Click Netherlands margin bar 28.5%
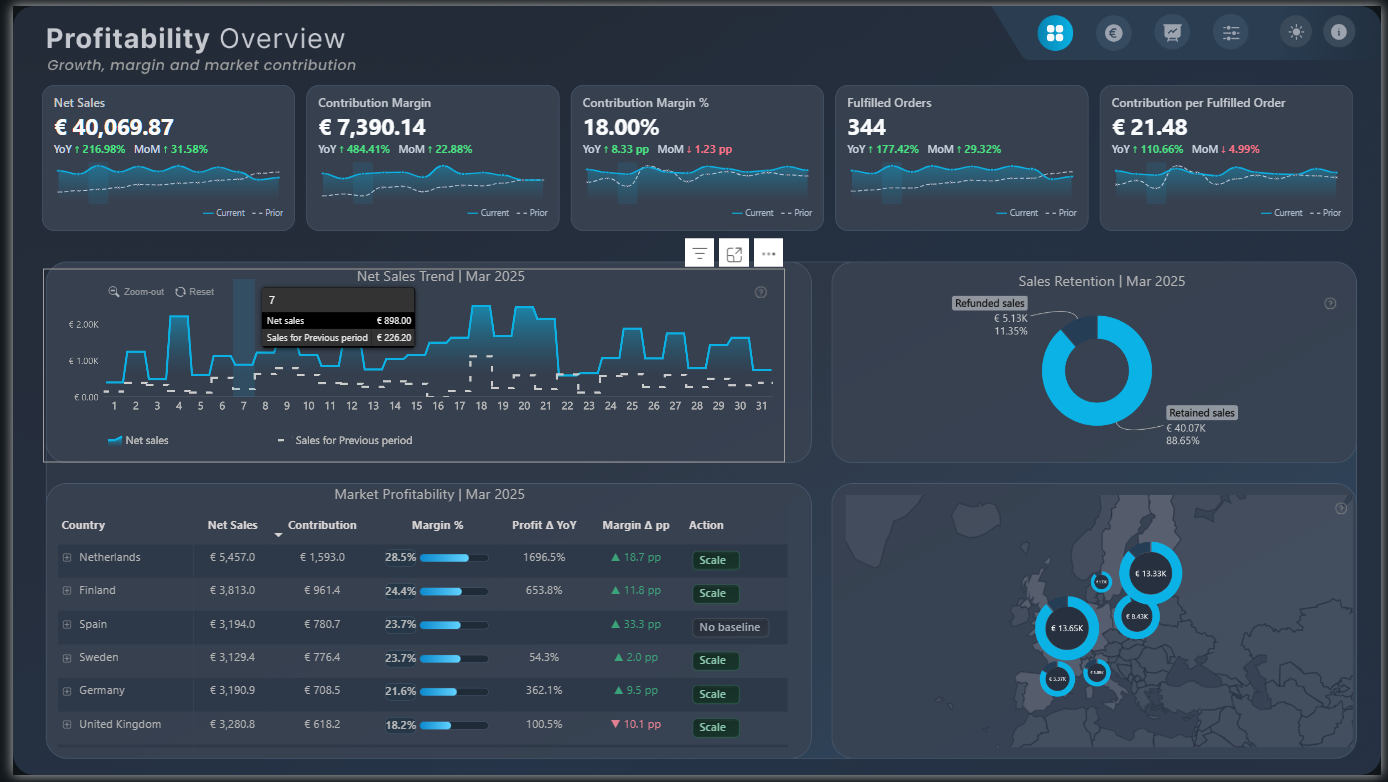1388x782 pixels. click(x=454, y=558)
